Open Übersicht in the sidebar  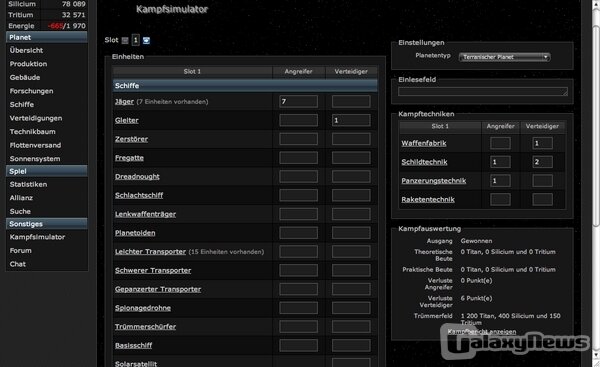[26, 50]
